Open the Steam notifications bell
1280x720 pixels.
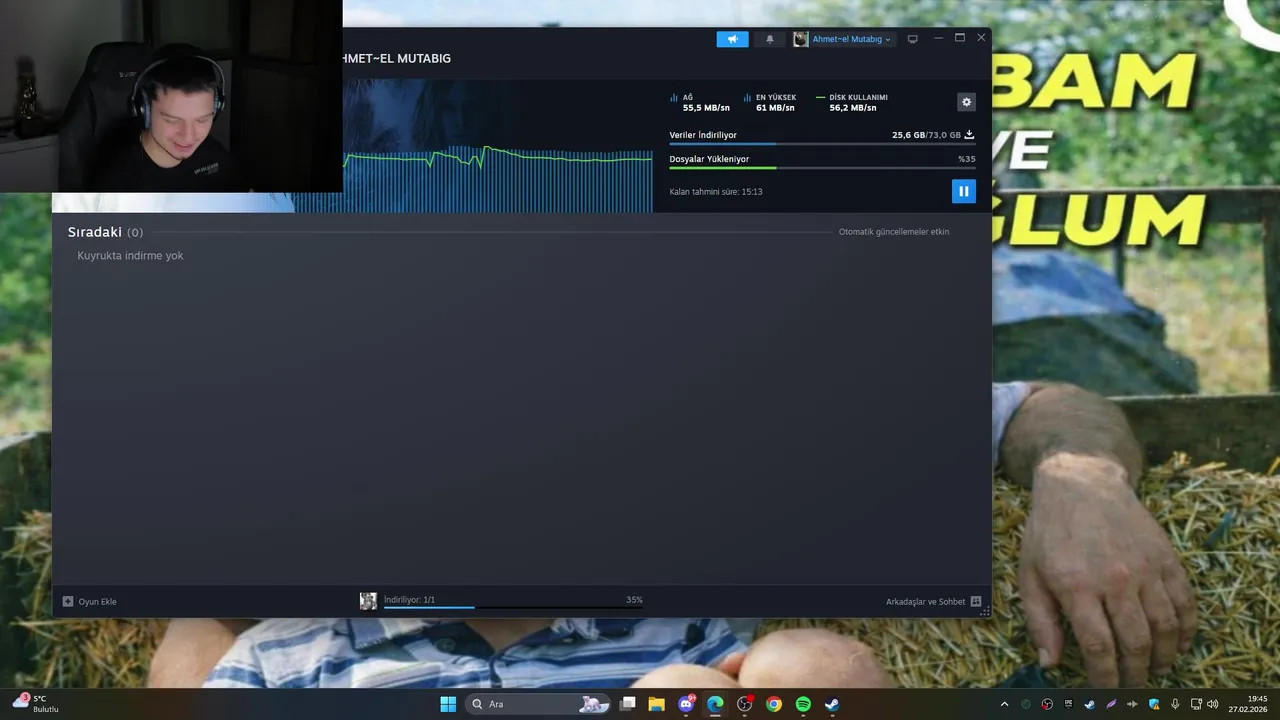tap(769, 39)
